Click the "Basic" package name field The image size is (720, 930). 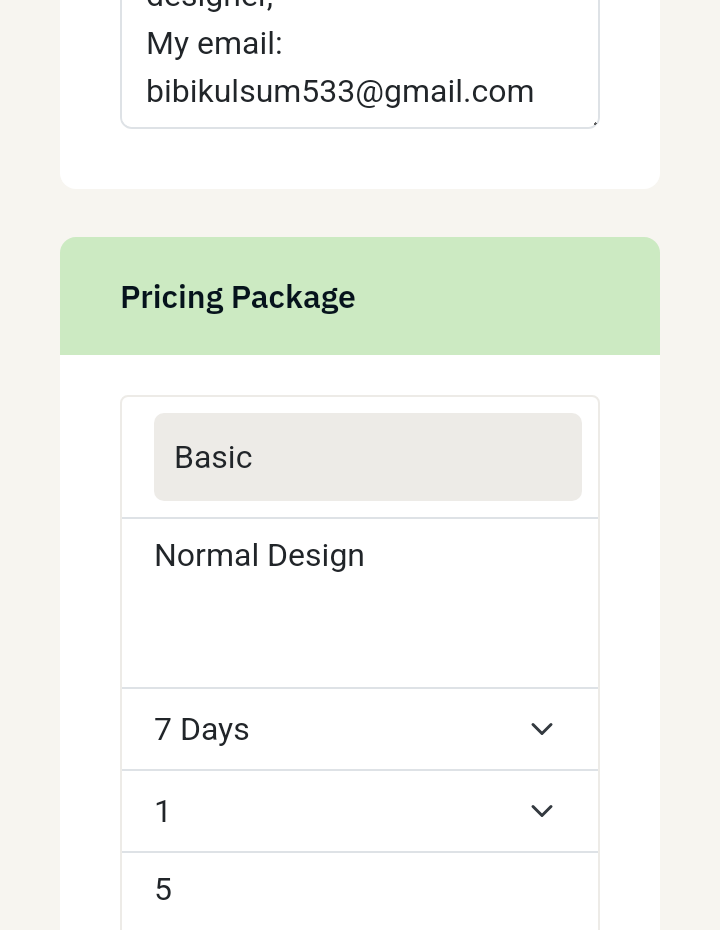click(368, 457)
